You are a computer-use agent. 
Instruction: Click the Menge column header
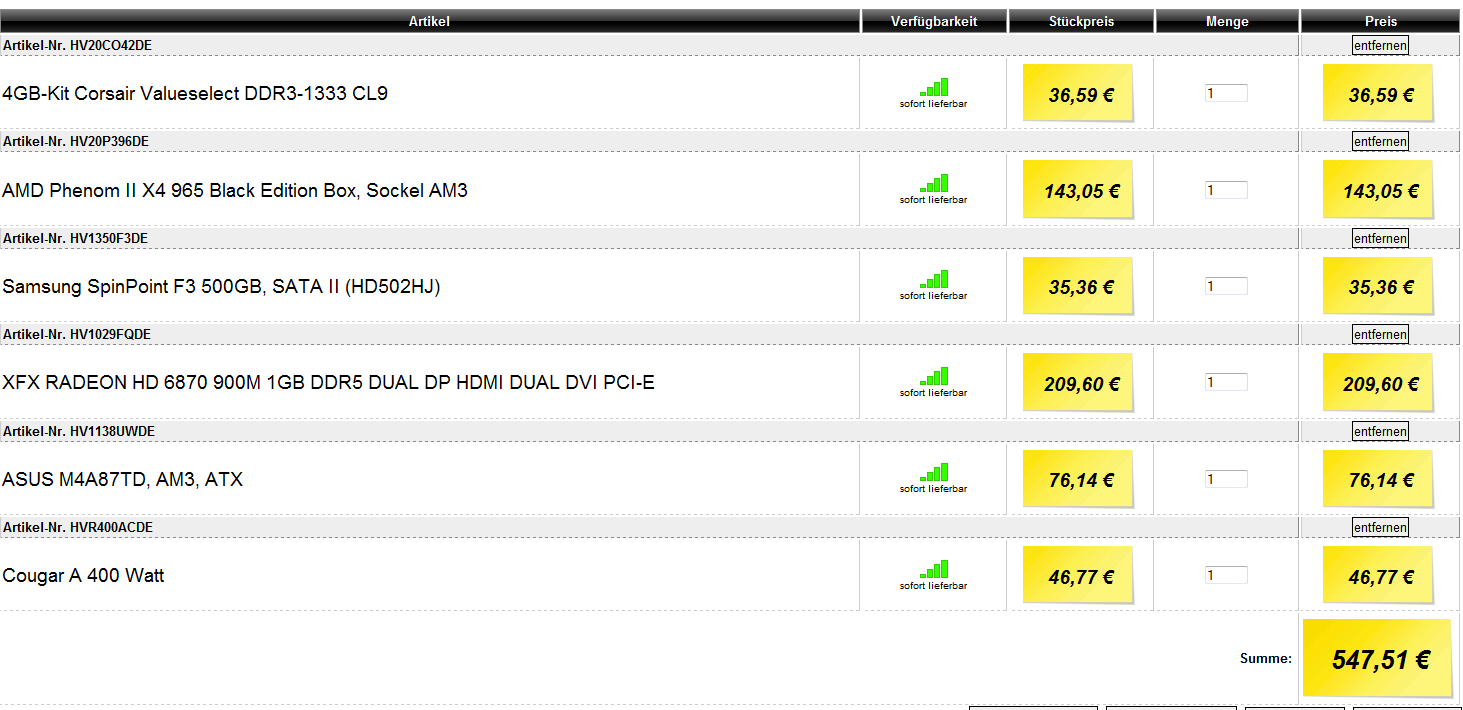(x=1227, y=21)
